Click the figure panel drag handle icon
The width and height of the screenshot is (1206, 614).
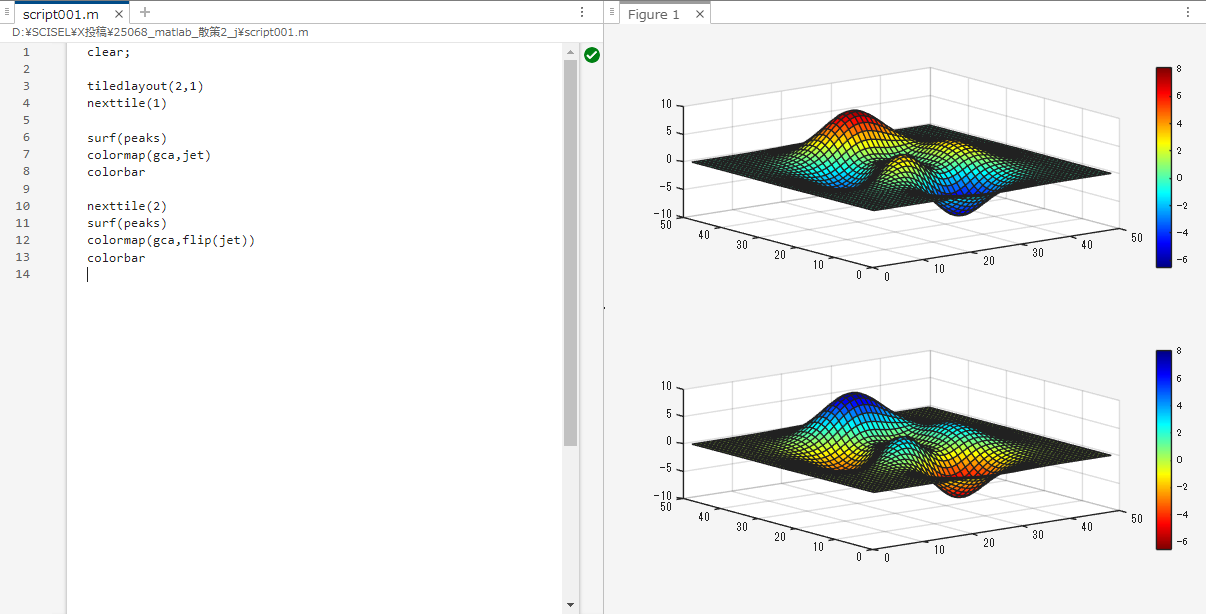click(x=612, y=13)
